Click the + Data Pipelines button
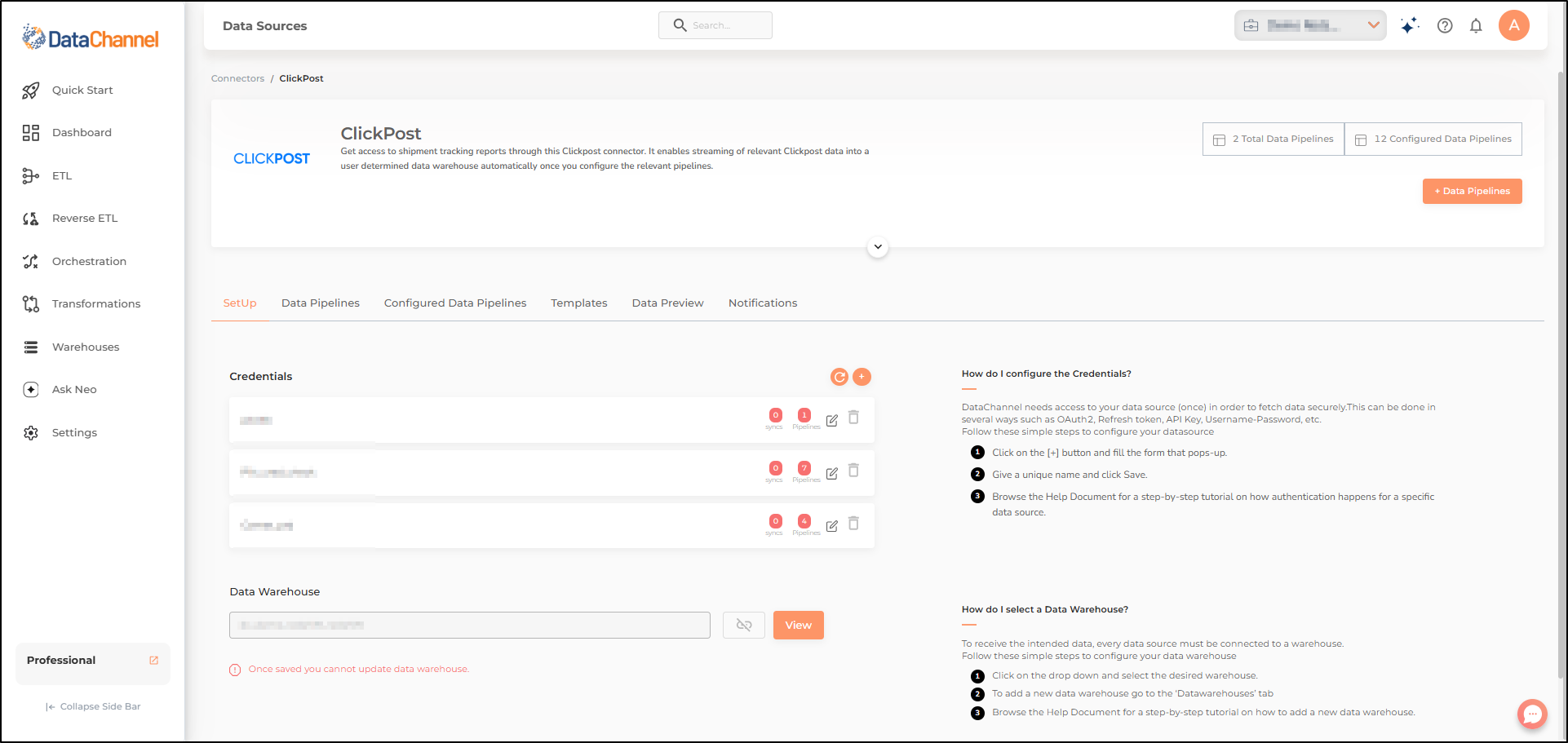This screenshot has width=1568, height=743. (1473, 192)
